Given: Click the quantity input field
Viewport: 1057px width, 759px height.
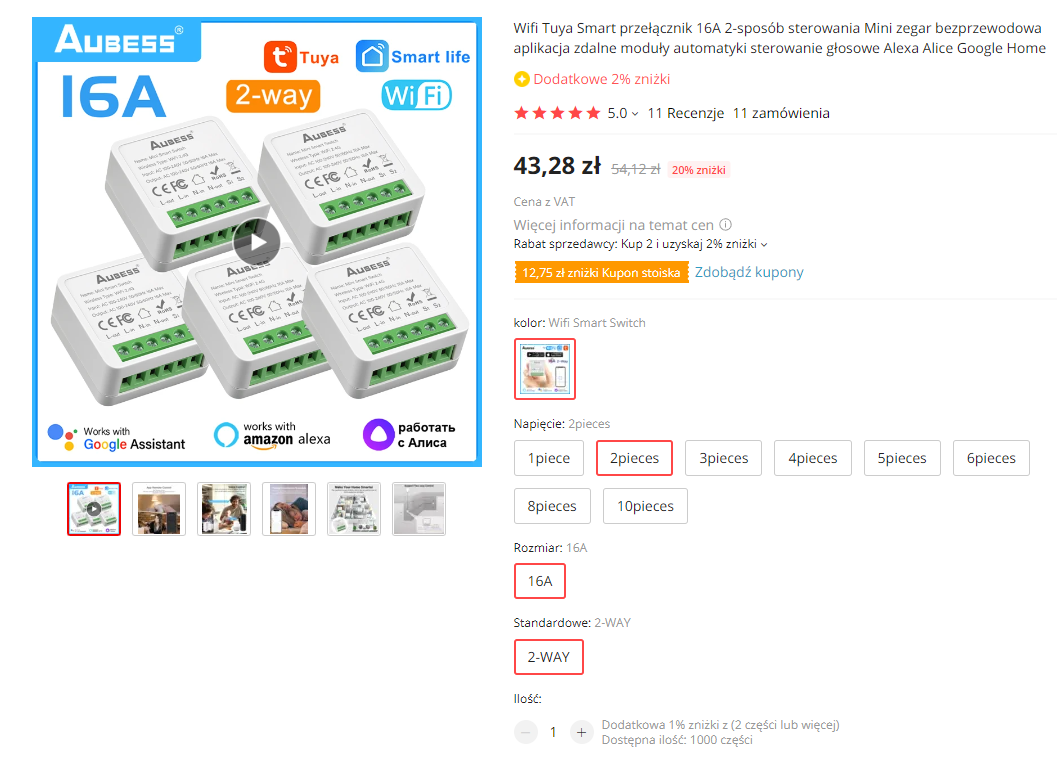Looking at the screenshot, I should coord(553,732).
